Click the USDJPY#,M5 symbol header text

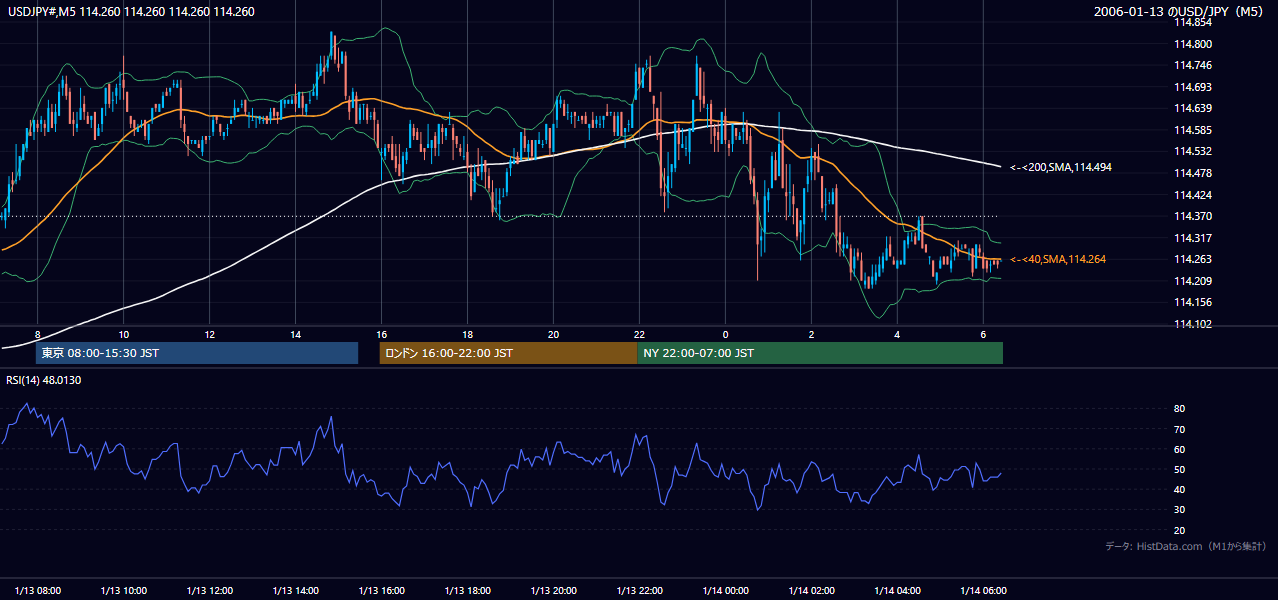point(131,12)
